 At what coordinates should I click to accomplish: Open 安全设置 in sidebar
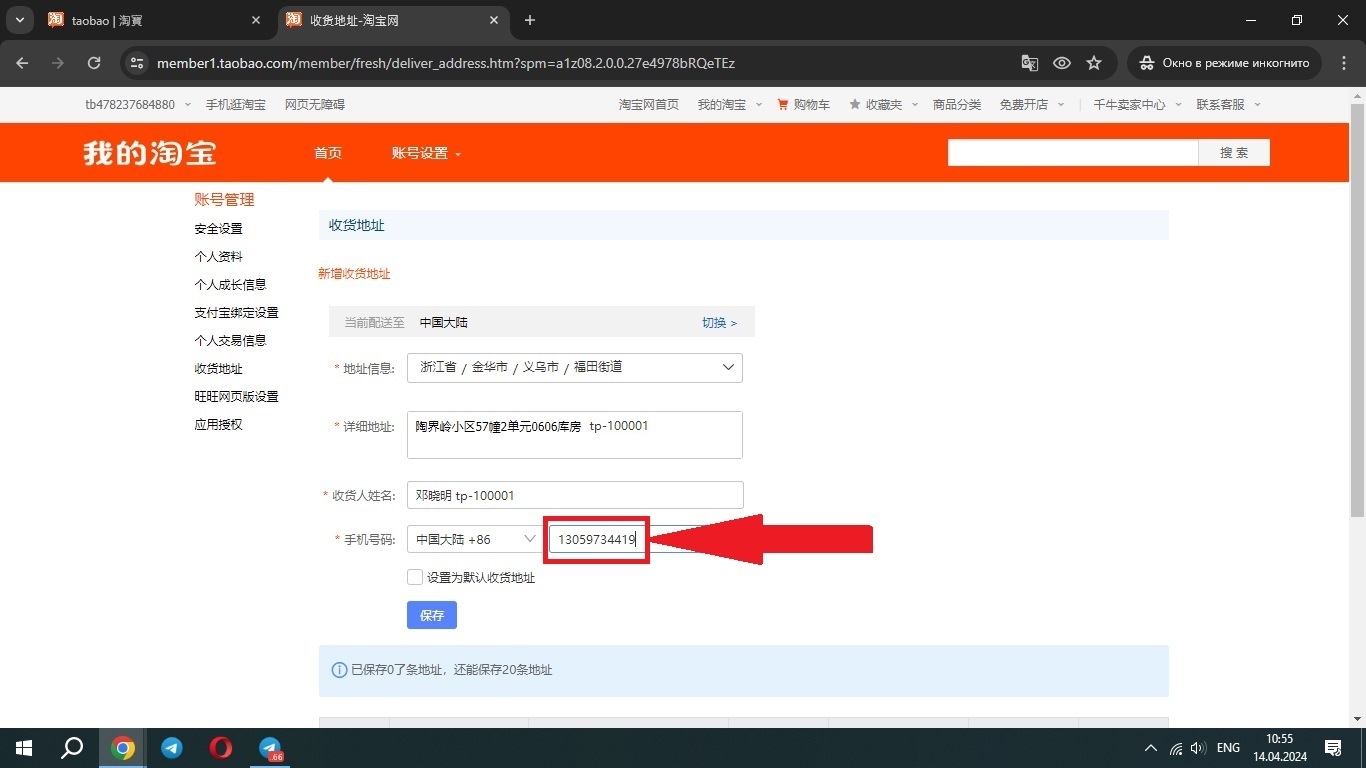[x=218, y=229]
